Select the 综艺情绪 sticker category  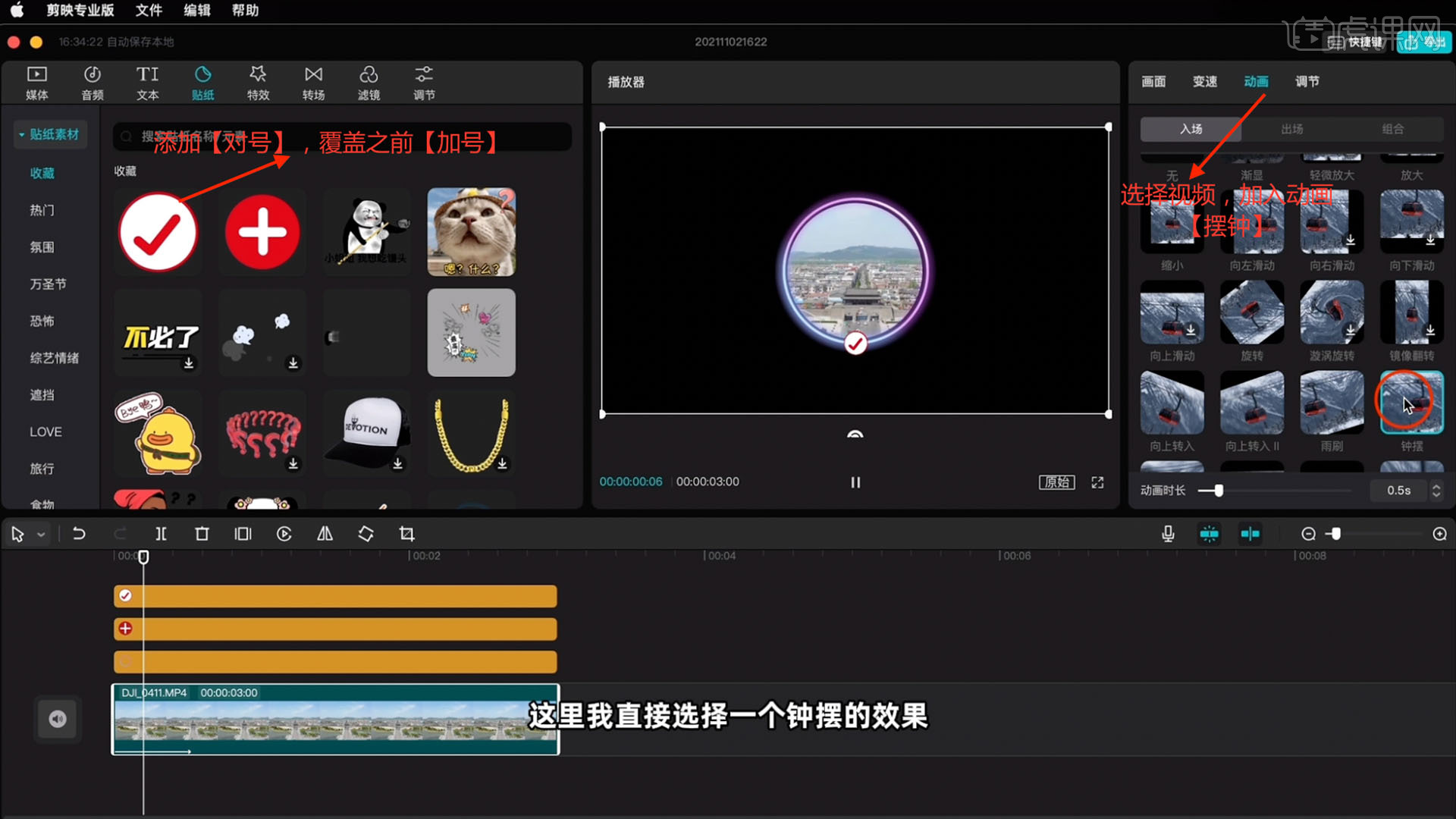point(54,358)
